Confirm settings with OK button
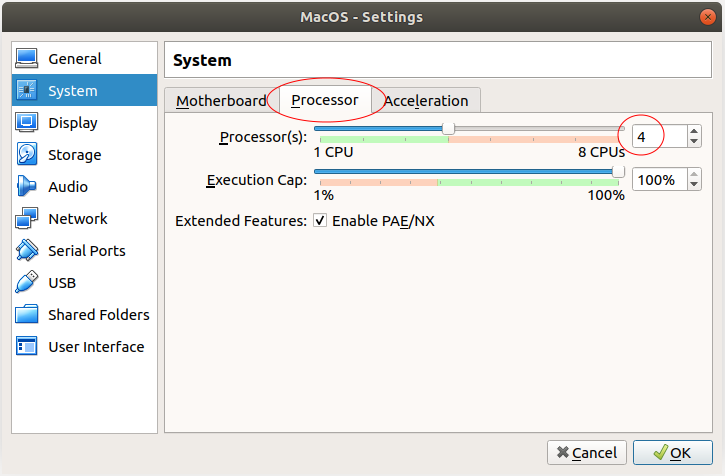This screenshot has height=476, width=725. click(x=672, y=452)
